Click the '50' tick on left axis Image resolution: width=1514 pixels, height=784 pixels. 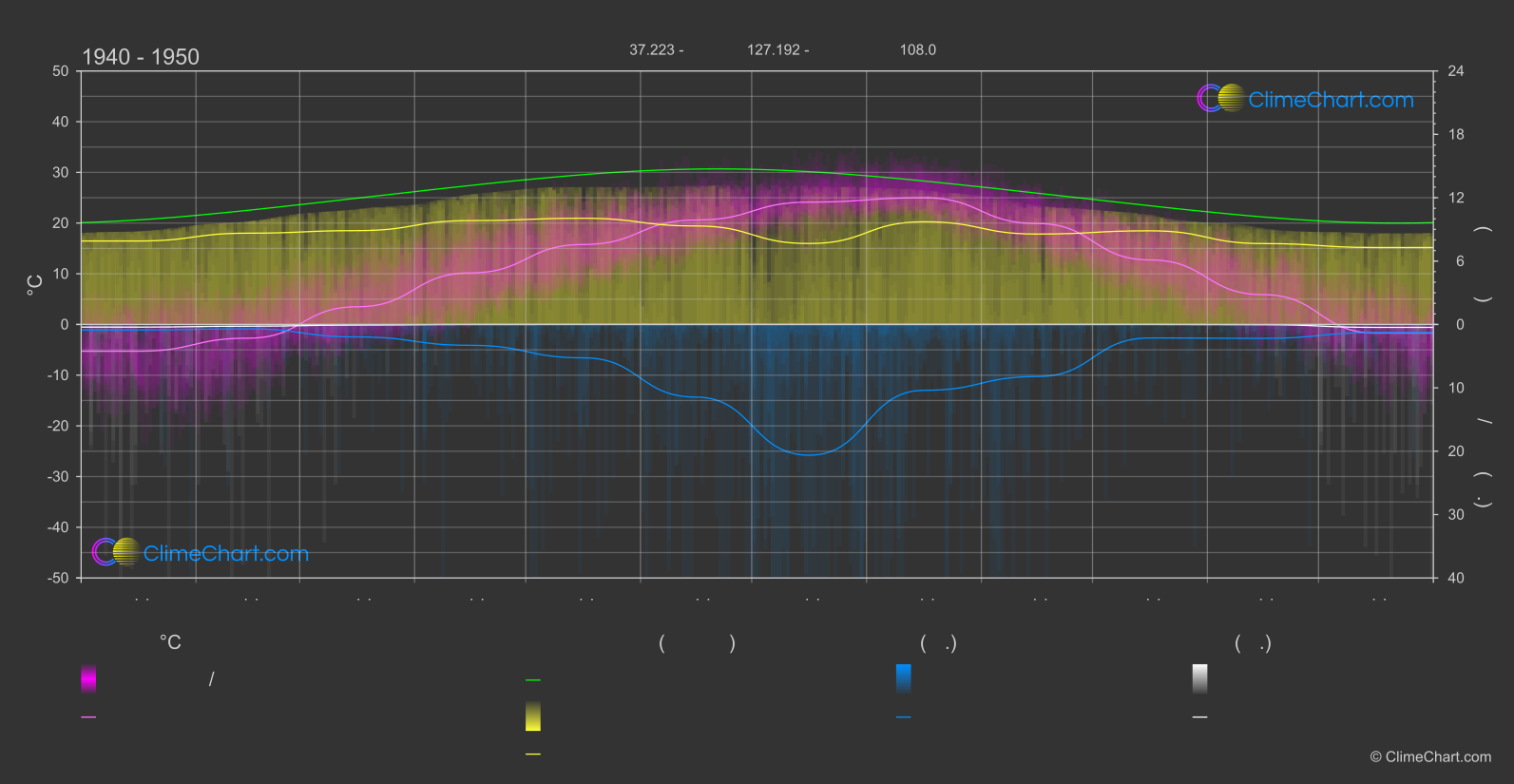(x=61, y=71)
